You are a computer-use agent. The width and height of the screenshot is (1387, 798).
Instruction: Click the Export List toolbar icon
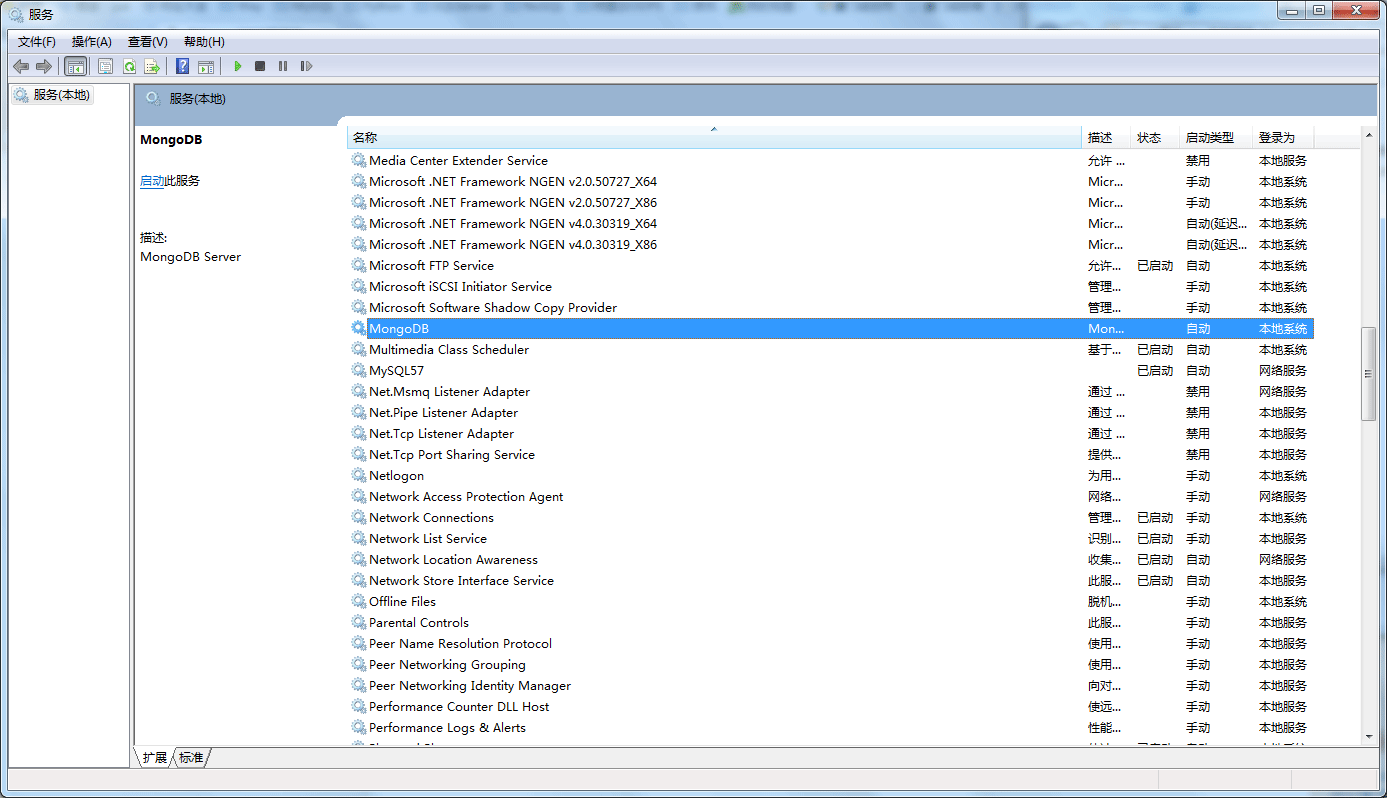coord(152,66)
